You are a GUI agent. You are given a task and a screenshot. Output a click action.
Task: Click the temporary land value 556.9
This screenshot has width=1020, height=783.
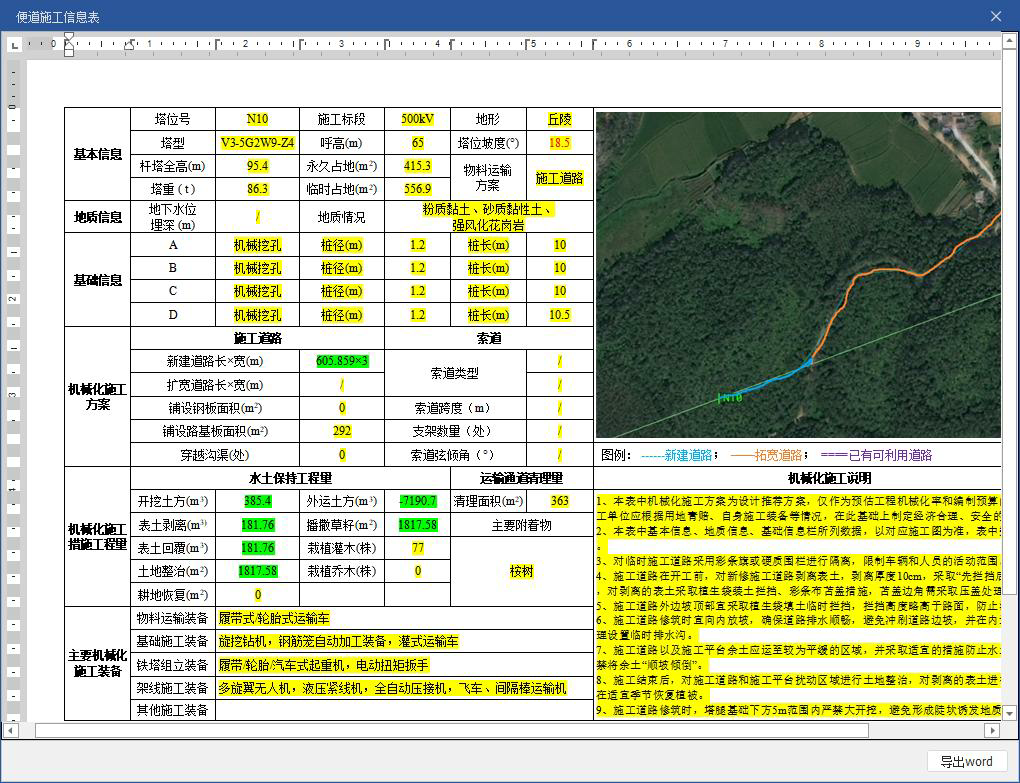coord(418,189)
